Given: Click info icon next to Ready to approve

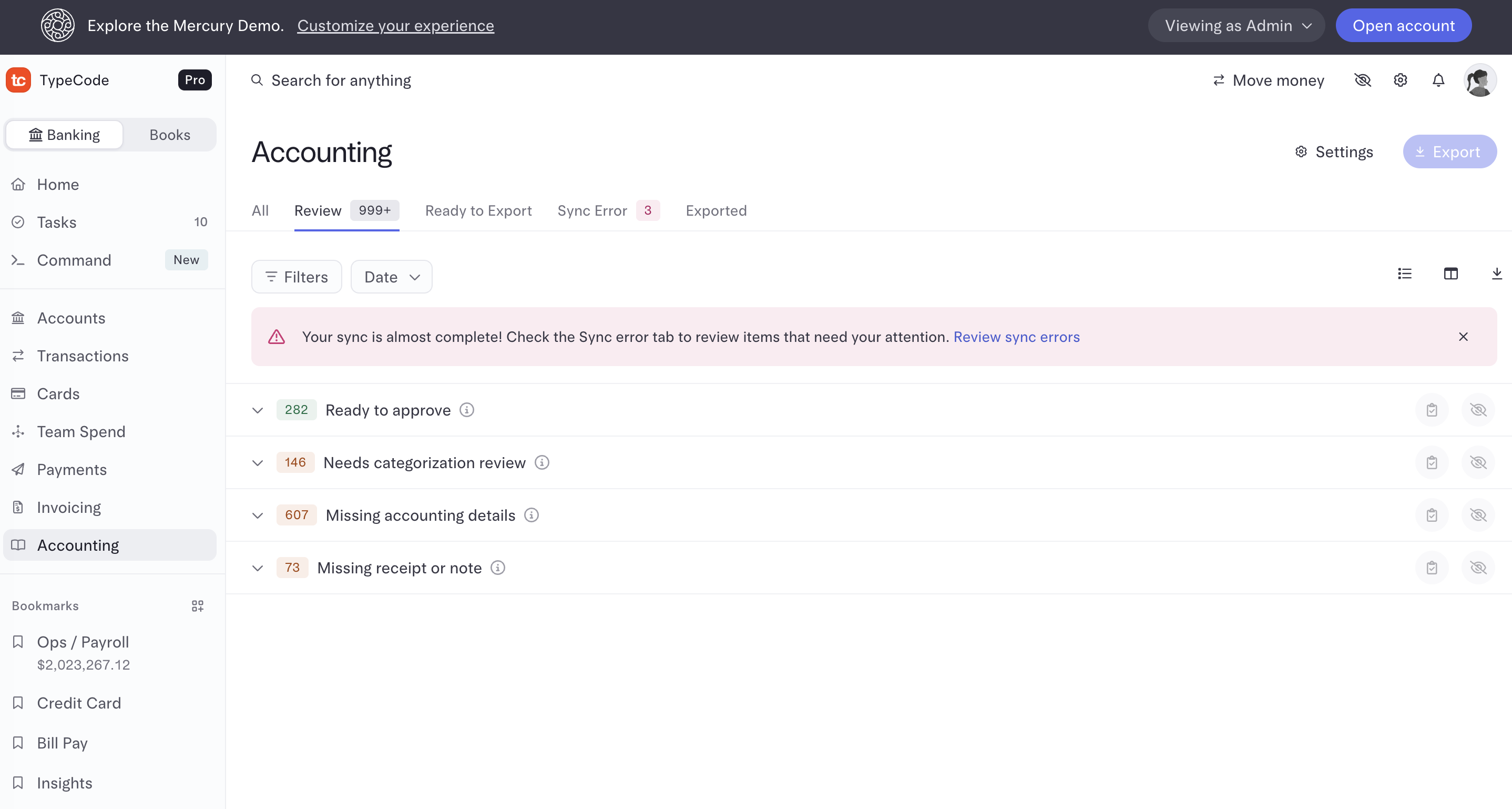Looking at the screenshot, I should pos(467,410).
